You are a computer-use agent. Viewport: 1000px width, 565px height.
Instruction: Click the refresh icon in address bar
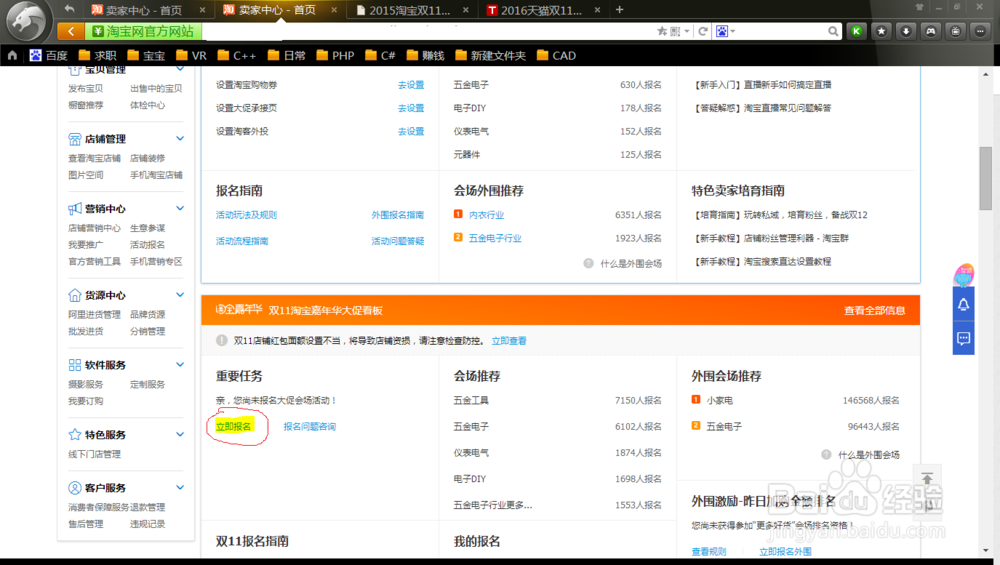[x=703, y=31]
